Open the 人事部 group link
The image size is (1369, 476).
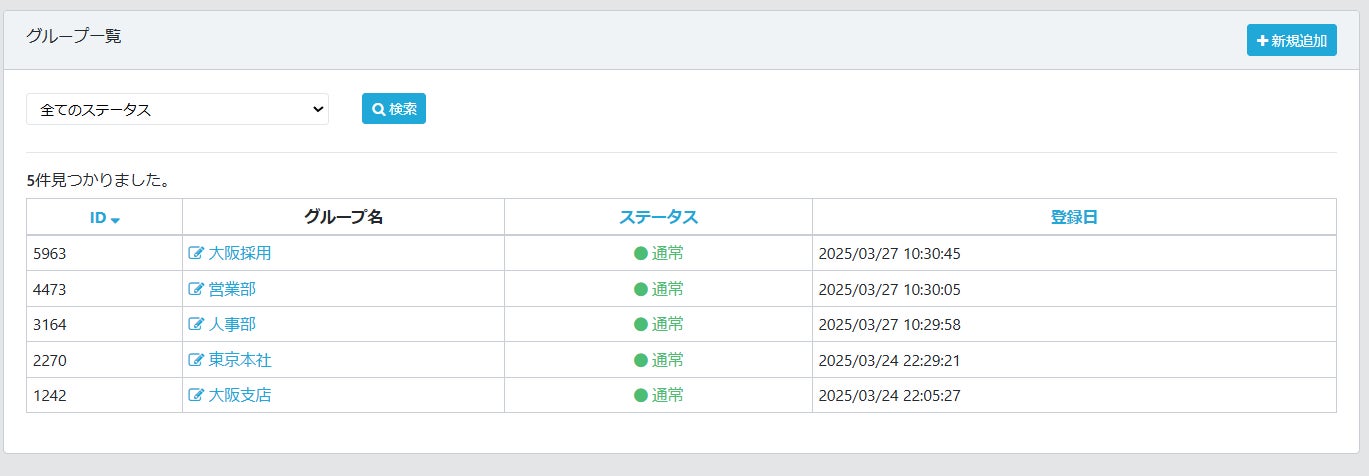pyautogui.click(x=231, y=325)
